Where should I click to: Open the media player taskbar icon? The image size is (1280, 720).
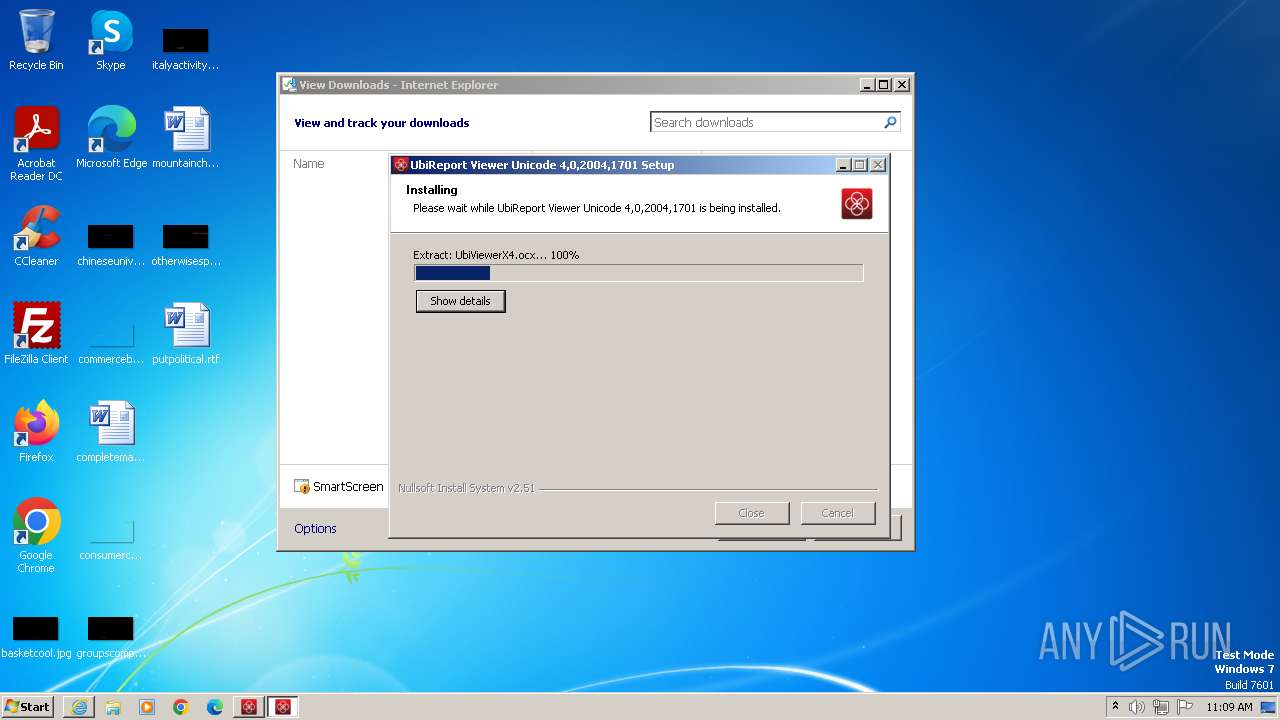coord(147,707)
